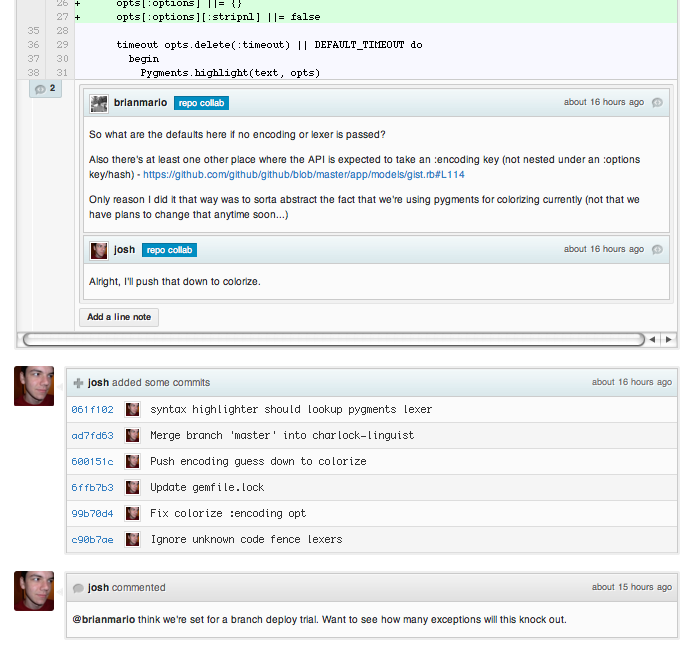Screen dimensions: 686x647
Task: Click the avatar next to commit 061f102
Action: click(x=132, y=409)
